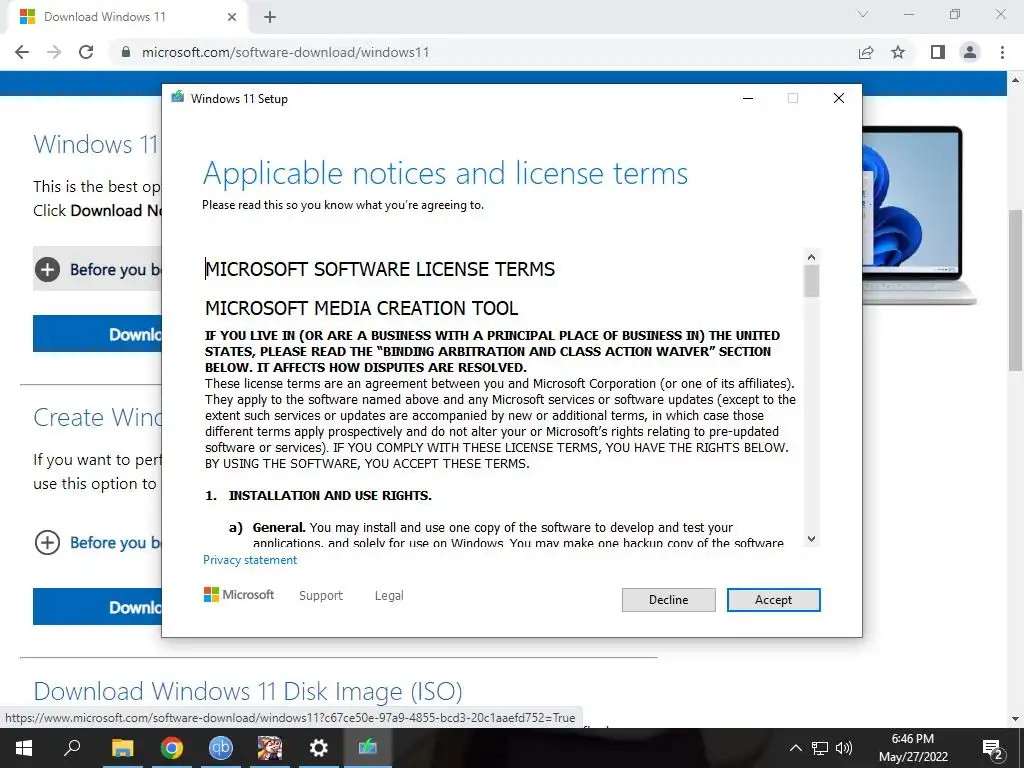Expand first 'Before you b...' section on webpage
Screen dimensions: 1024x768
point(97,269)
